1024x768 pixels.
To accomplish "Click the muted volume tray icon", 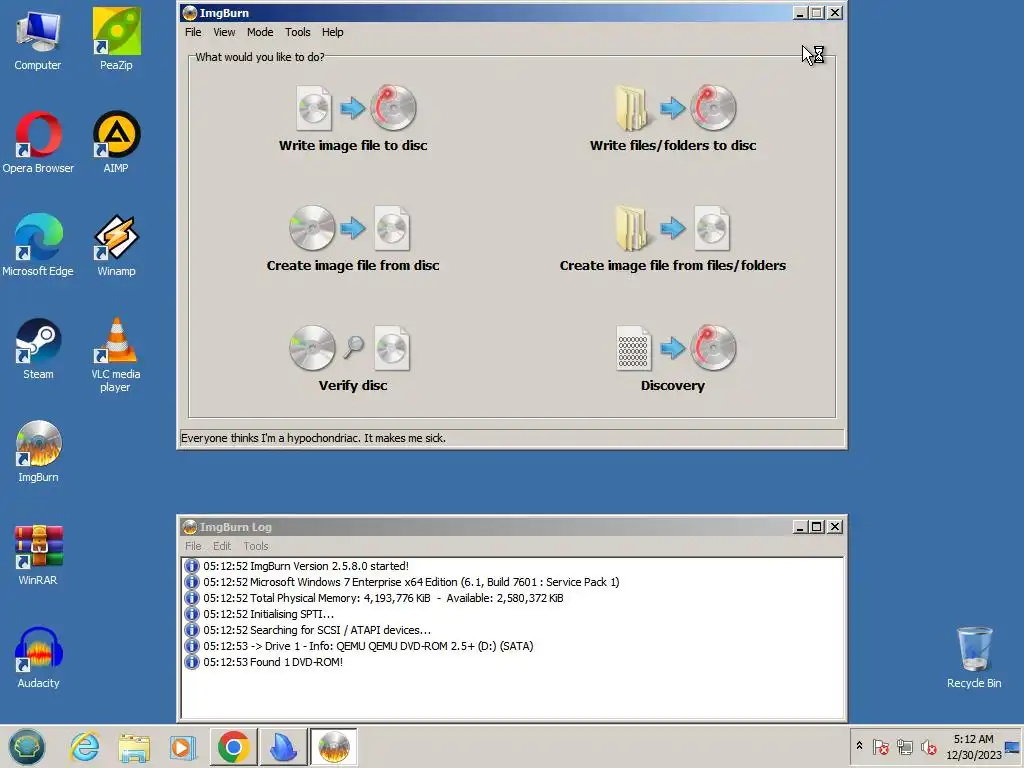I will (928, 746).
